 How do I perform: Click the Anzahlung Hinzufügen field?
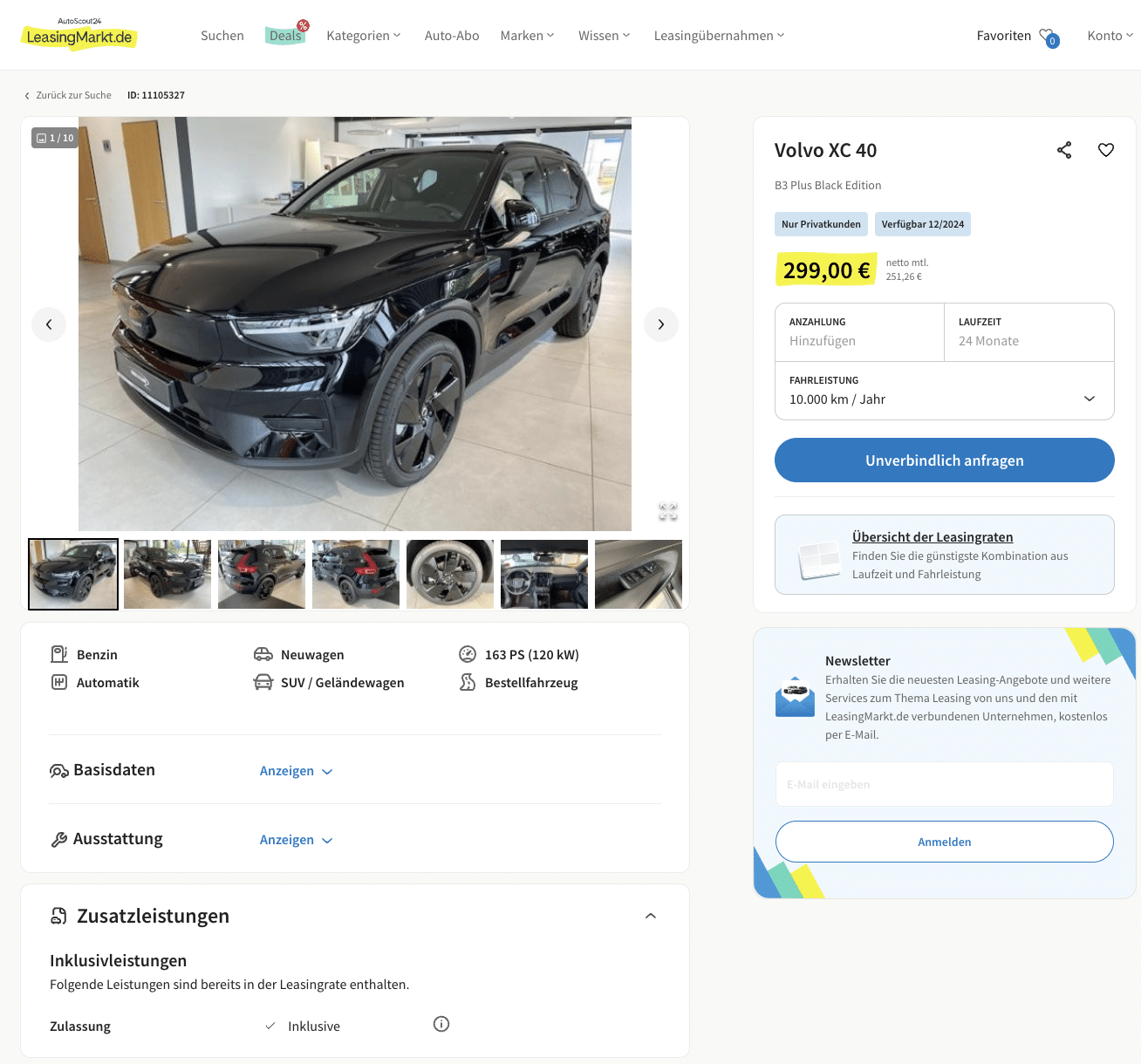(x=859, y=332)
